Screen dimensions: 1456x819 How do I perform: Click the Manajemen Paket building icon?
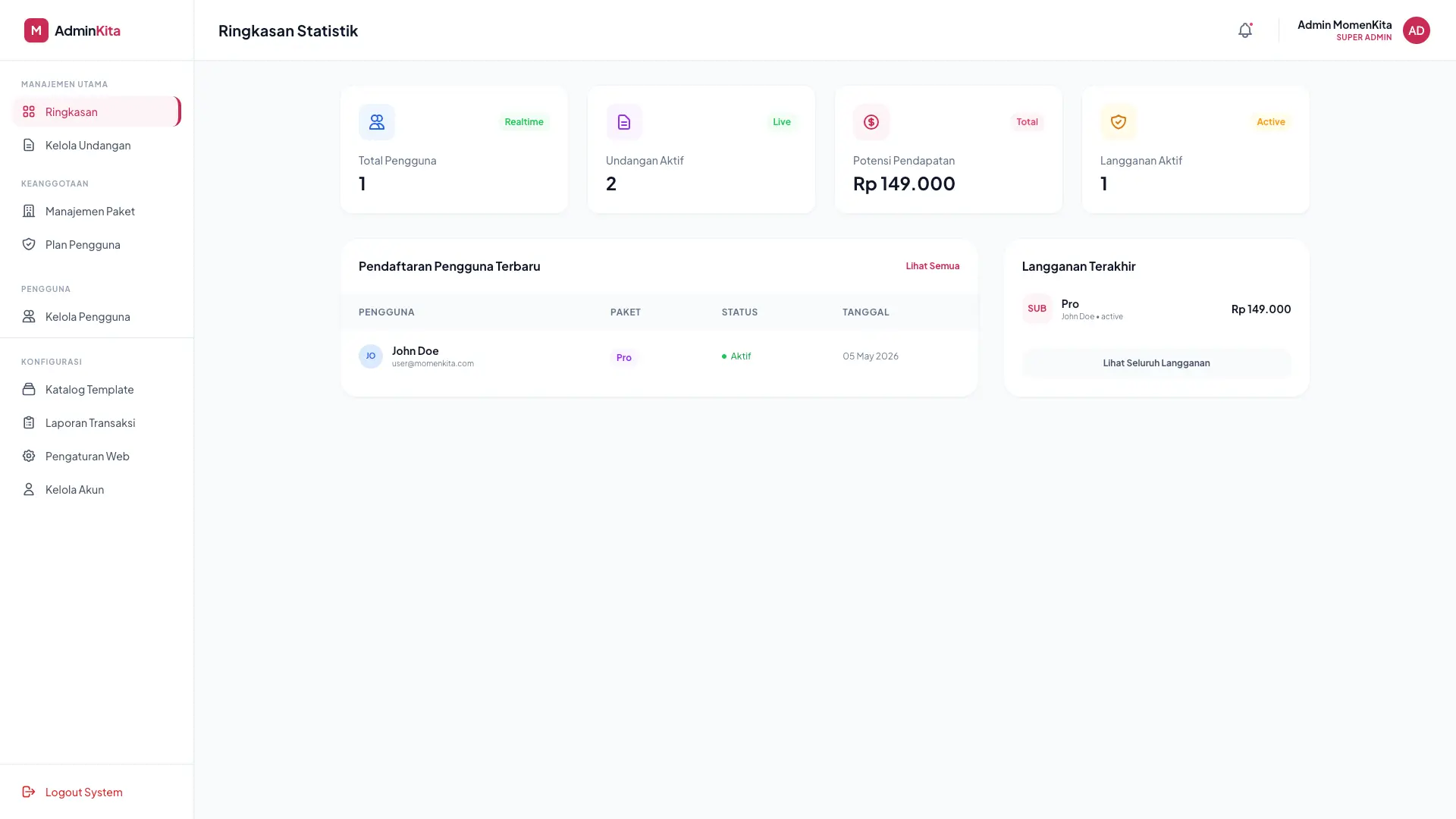point(29,211)
